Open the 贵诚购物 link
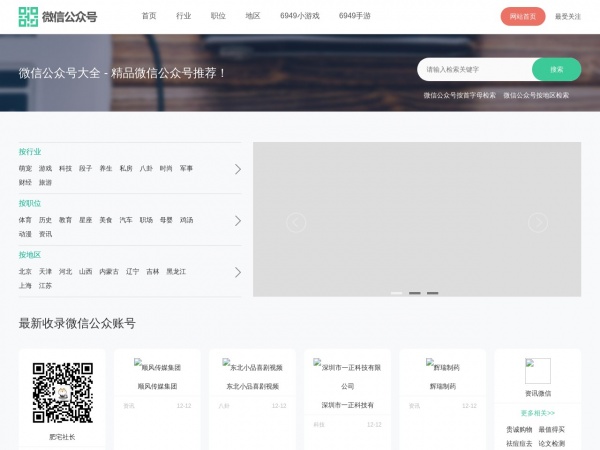 [x=519, y=430]
